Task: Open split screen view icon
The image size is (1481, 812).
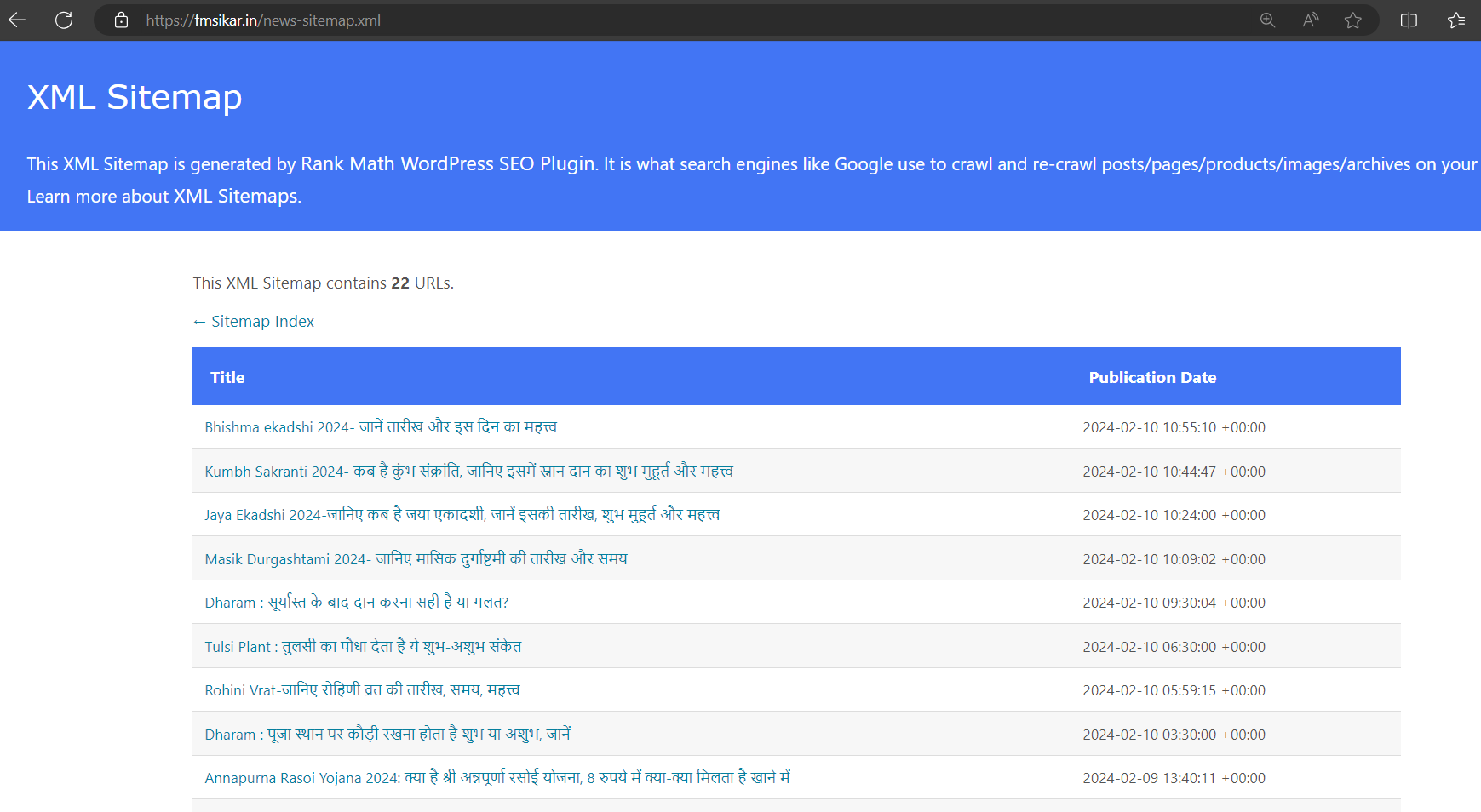Action: click(1409, 20)
